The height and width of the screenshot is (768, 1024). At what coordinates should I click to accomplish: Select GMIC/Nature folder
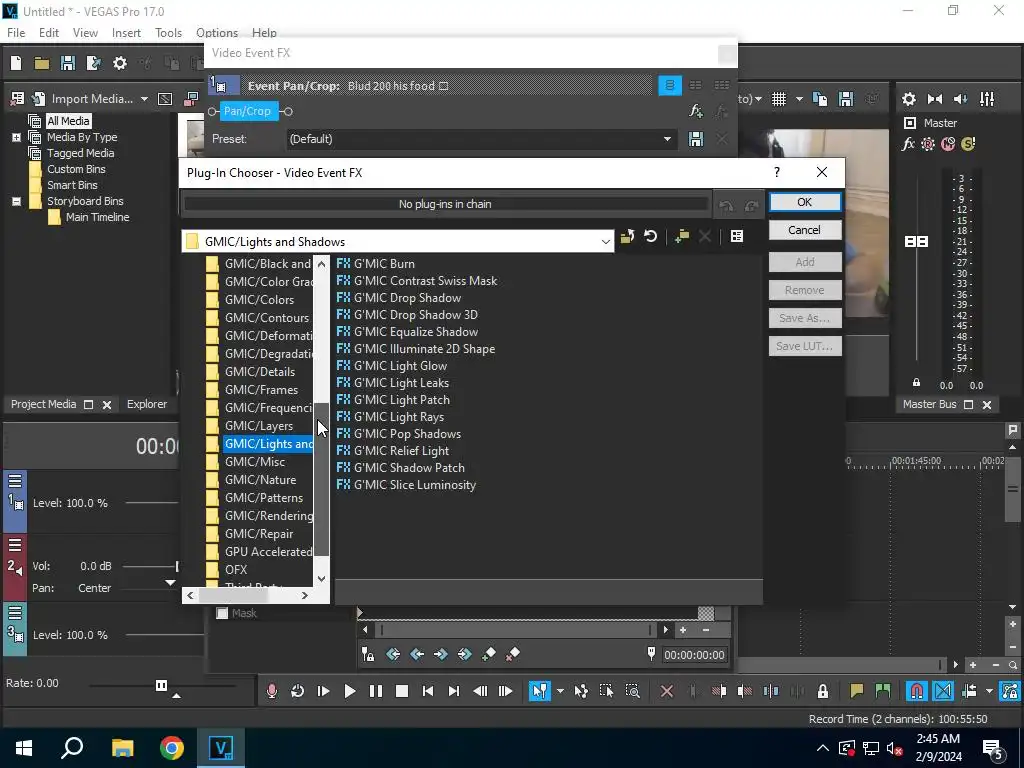pyautogui.click(x=261, y=480)
